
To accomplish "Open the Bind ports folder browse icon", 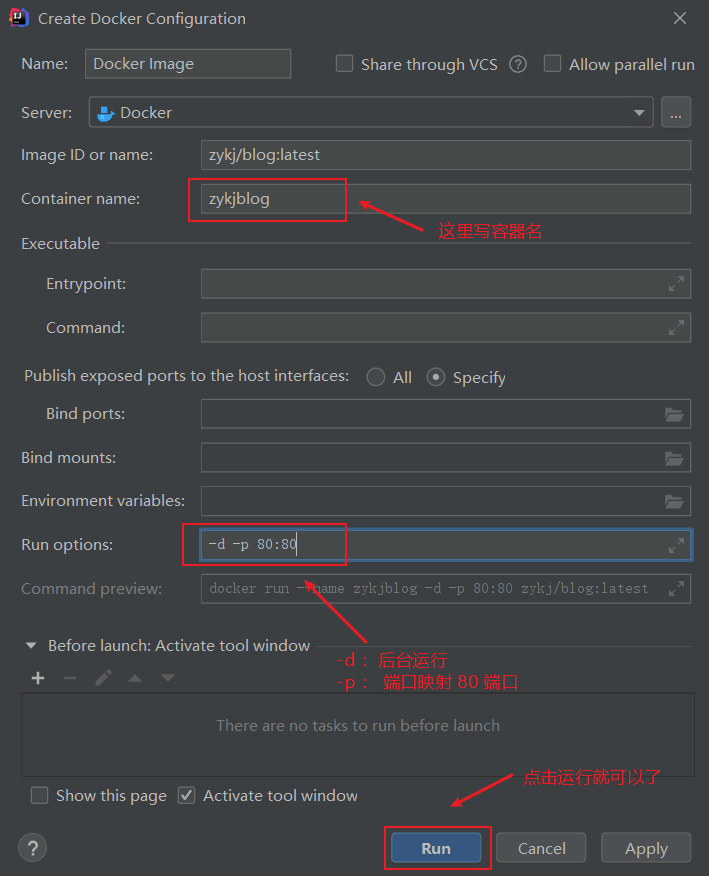I will tap(674, 415).
